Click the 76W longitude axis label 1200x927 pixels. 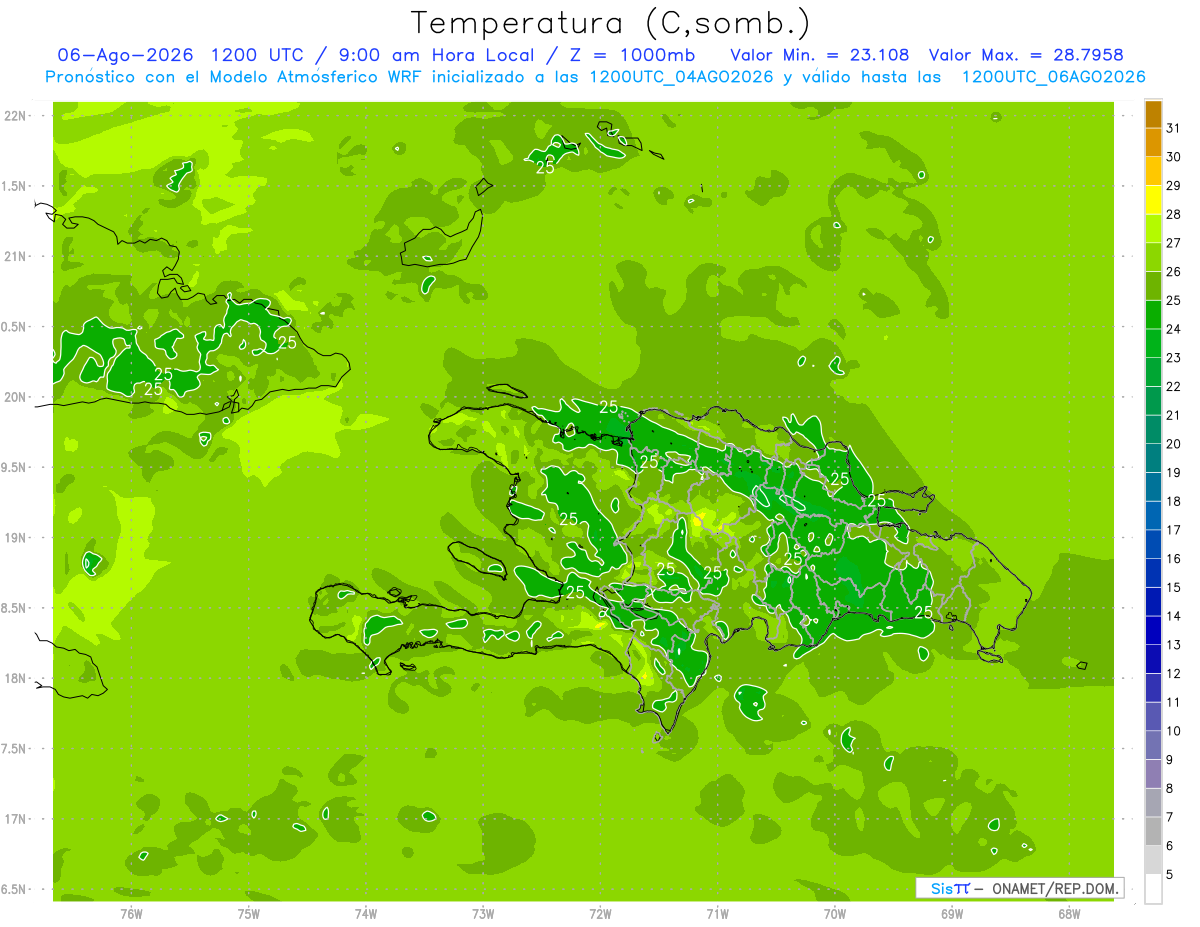pos(131,914)
